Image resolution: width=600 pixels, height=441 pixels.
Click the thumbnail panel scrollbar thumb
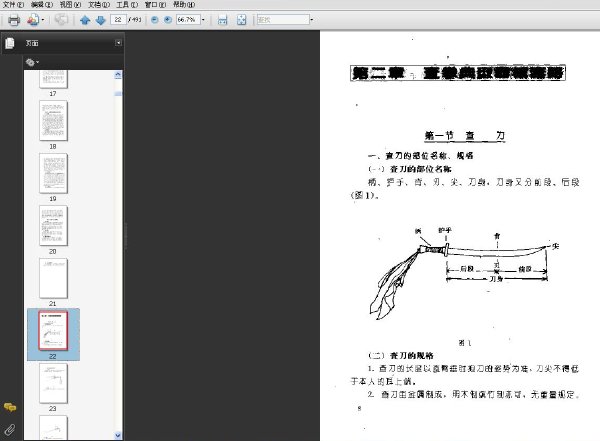[118, 93]
